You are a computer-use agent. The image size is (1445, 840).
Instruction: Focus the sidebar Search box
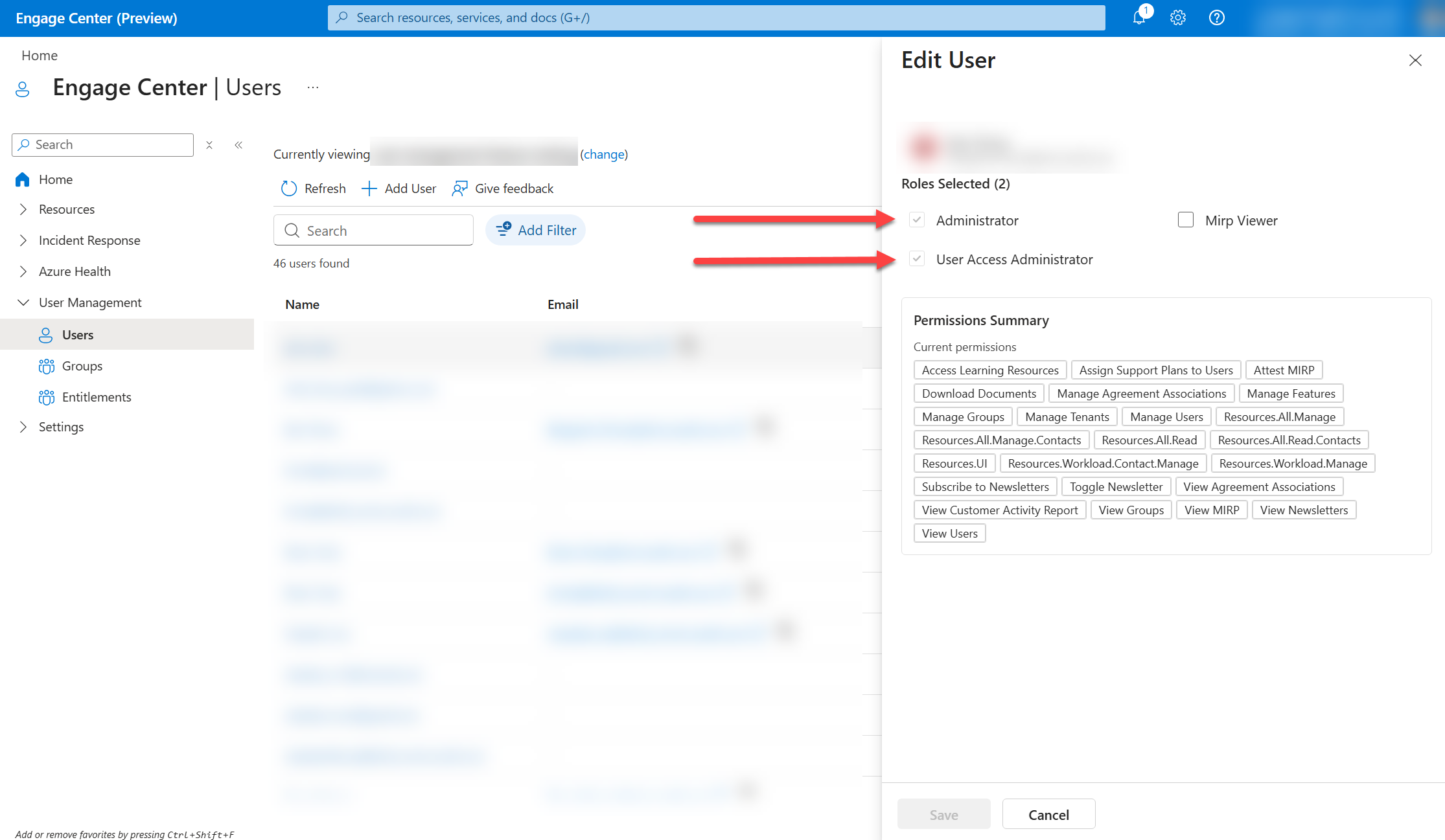pos(102,145)
